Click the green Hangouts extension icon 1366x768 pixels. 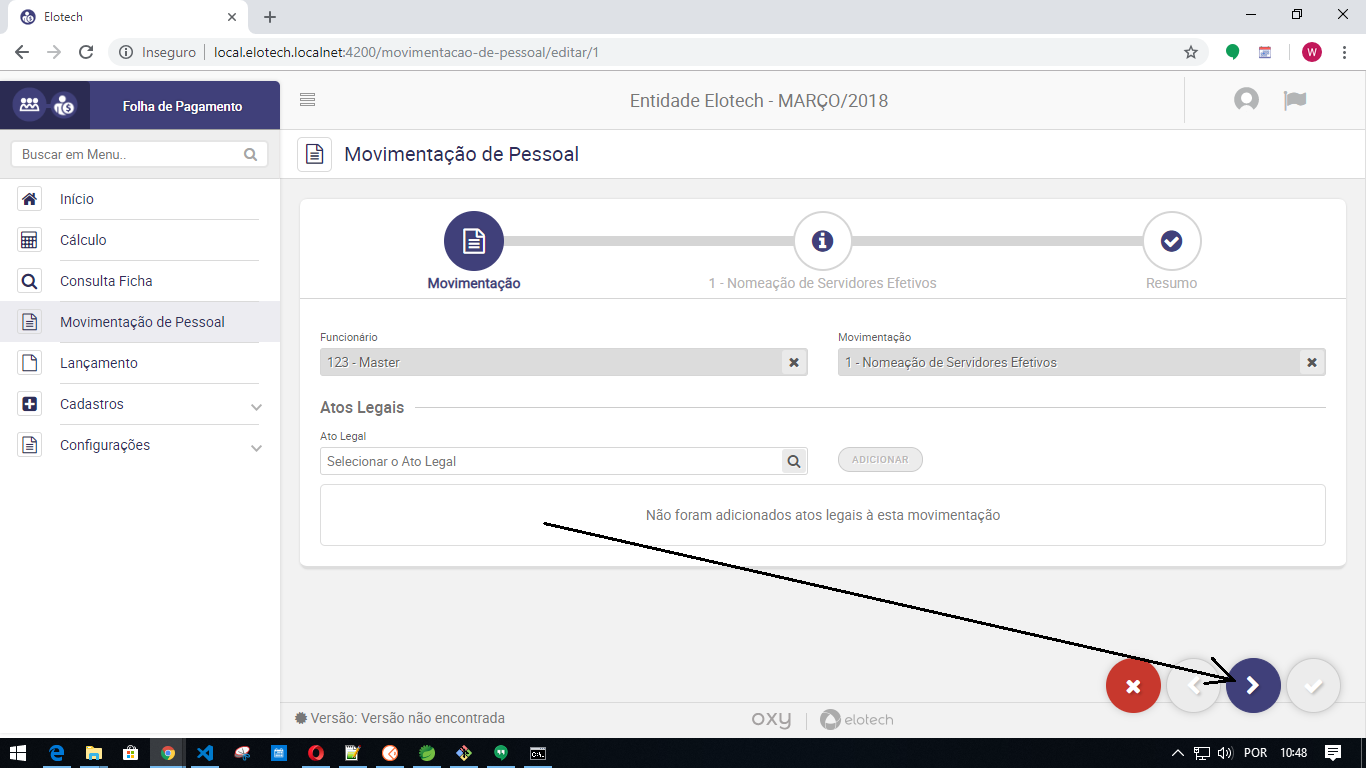click(1233, 52)
